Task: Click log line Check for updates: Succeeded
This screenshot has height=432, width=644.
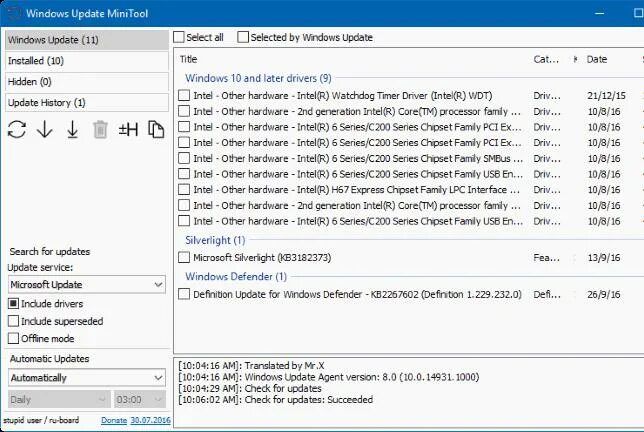Action: (x=275, y=400)
